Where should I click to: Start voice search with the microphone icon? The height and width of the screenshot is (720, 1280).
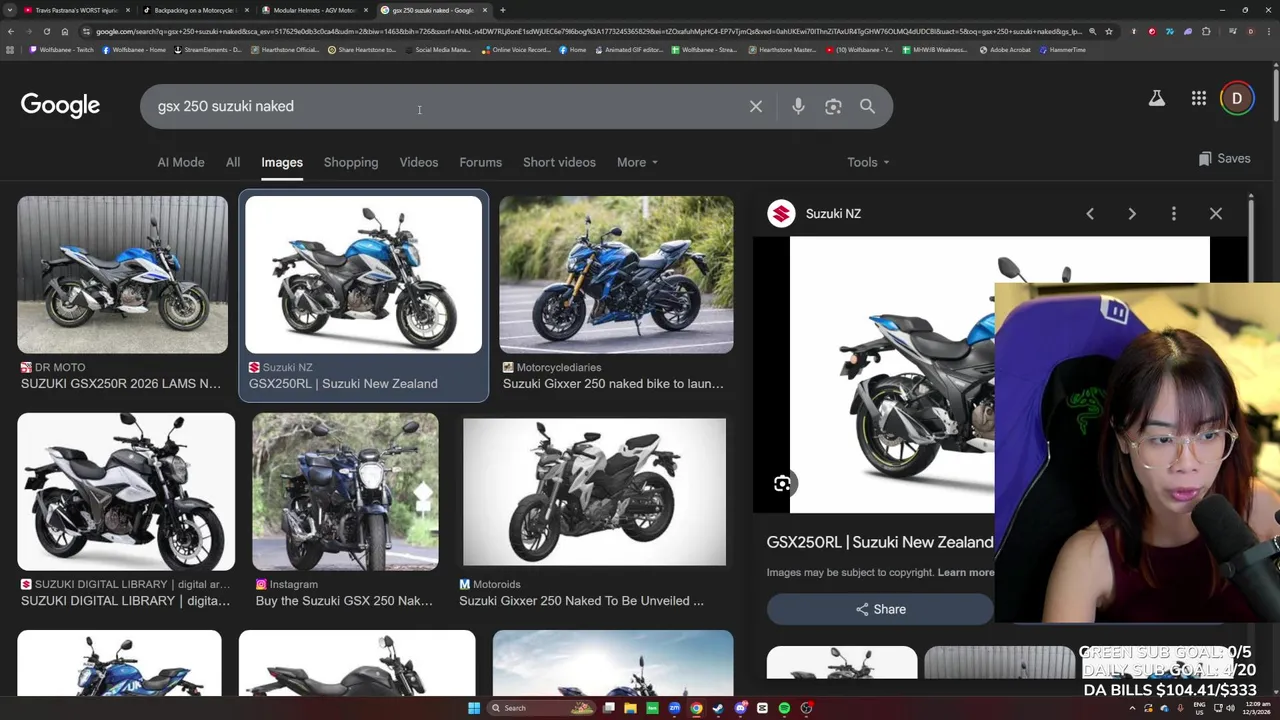pos(798,106)
